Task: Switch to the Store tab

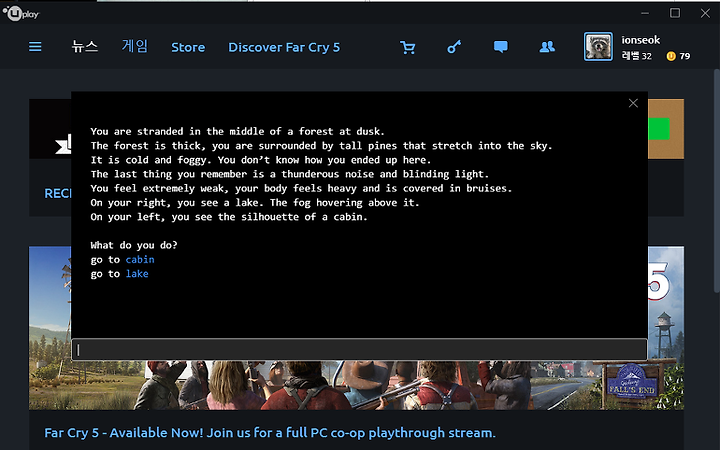Action: (x=188, y=47)
